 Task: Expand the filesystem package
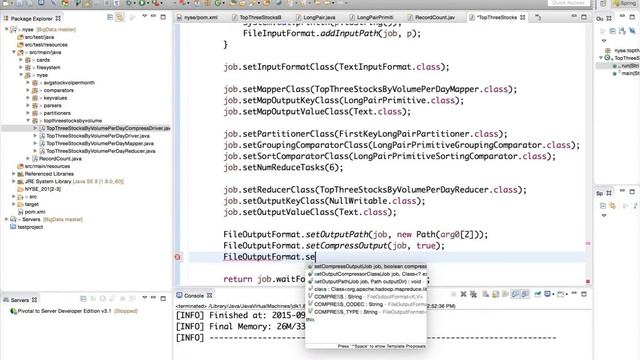(21, 67)
